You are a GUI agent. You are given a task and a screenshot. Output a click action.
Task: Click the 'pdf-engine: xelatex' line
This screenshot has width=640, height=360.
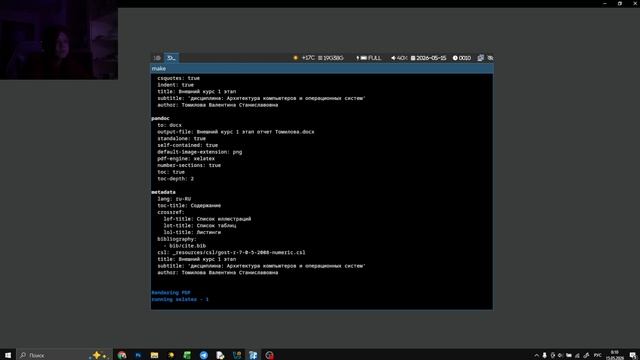[186, 158]
